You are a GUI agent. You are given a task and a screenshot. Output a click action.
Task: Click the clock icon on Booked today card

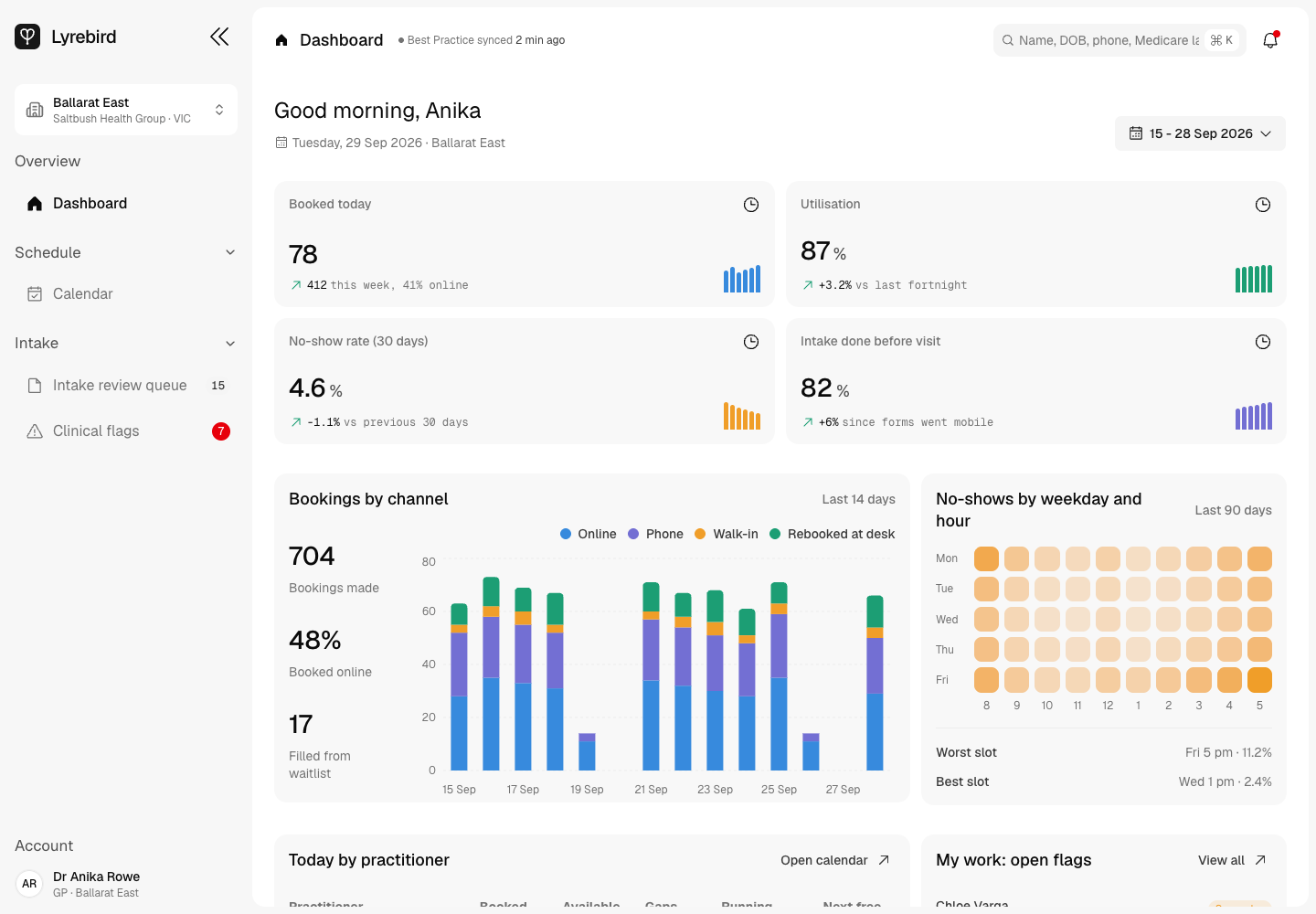[751, 205]
